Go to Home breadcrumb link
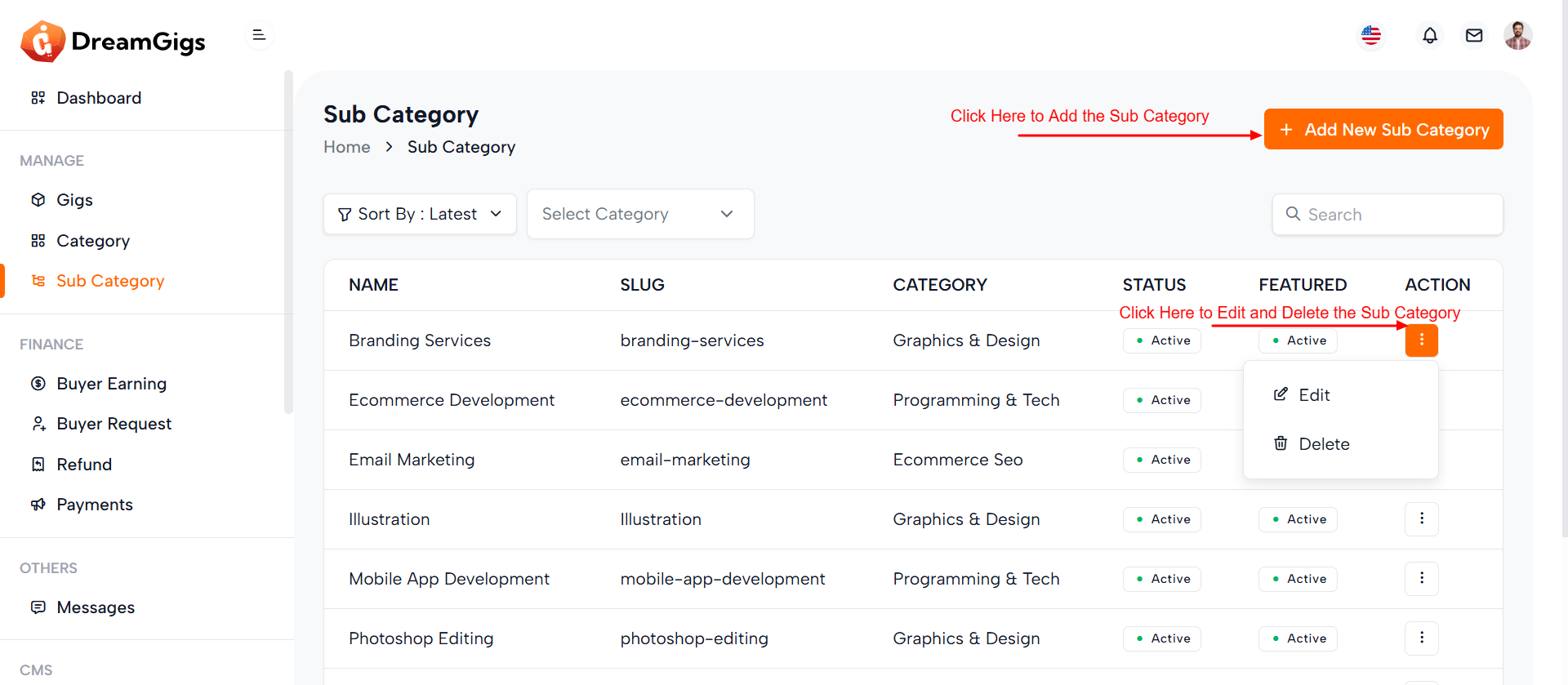Viewport: 1568px width, 685px height. point(346,147)
